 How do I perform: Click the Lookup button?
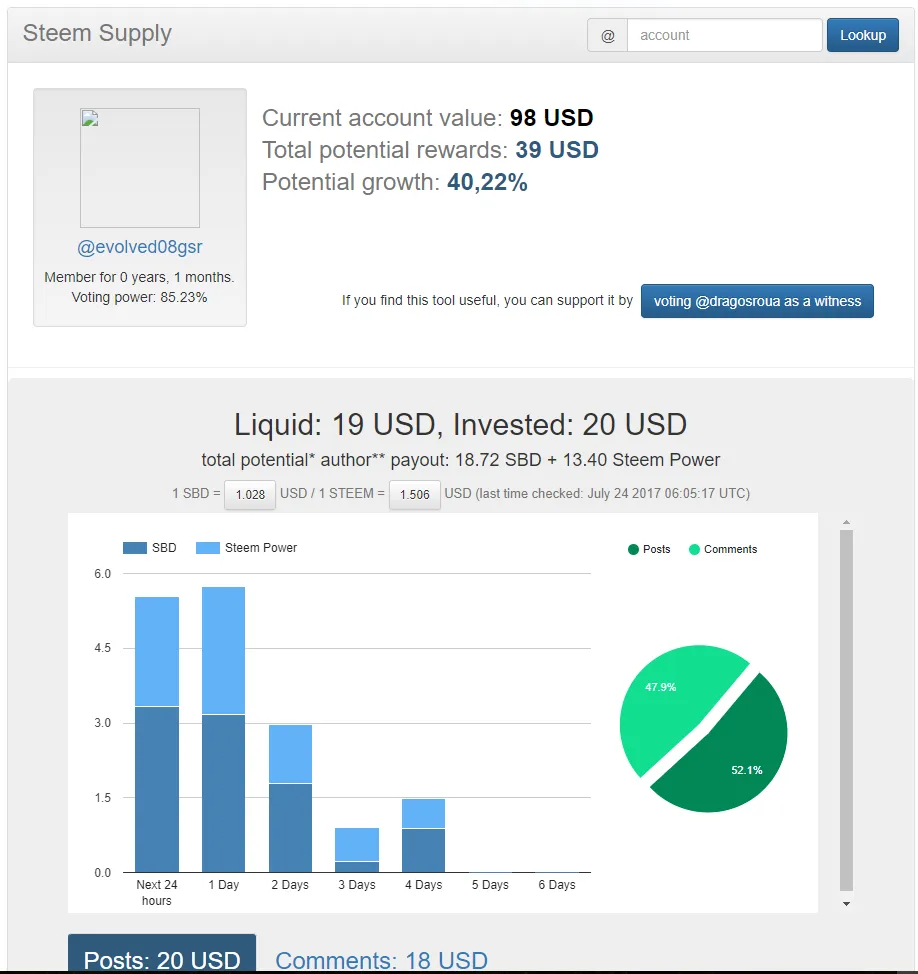(x=863, y=35)
